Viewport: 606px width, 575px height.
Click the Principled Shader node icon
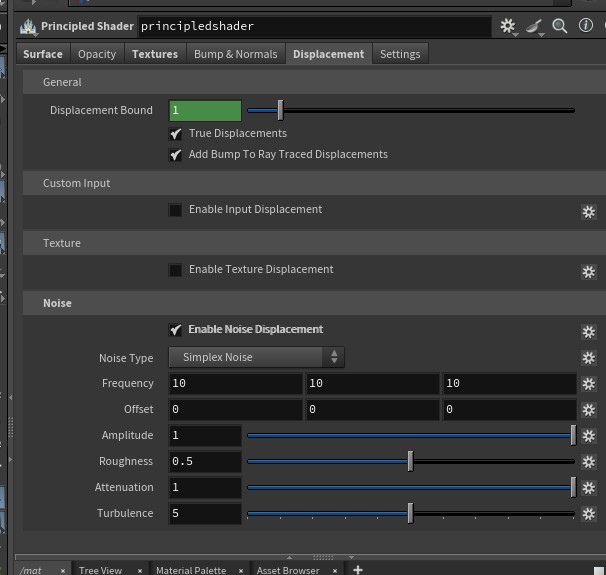pyautogui.click(x=28, y=26)
